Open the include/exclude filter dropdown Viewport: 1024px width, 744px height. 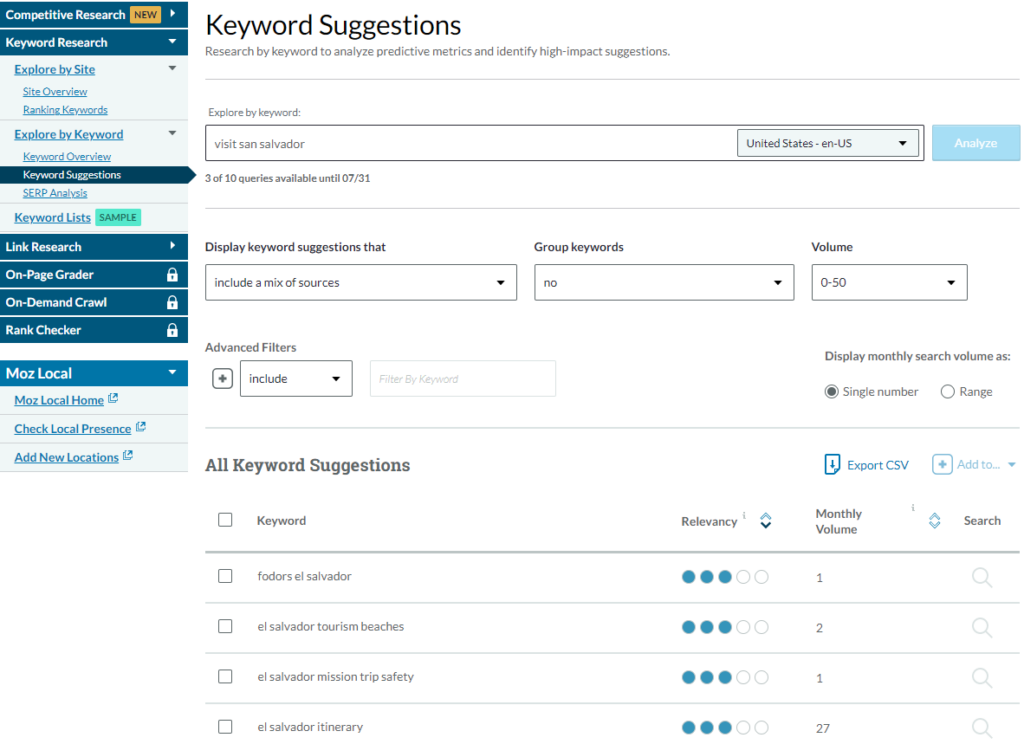coord(295,379)
